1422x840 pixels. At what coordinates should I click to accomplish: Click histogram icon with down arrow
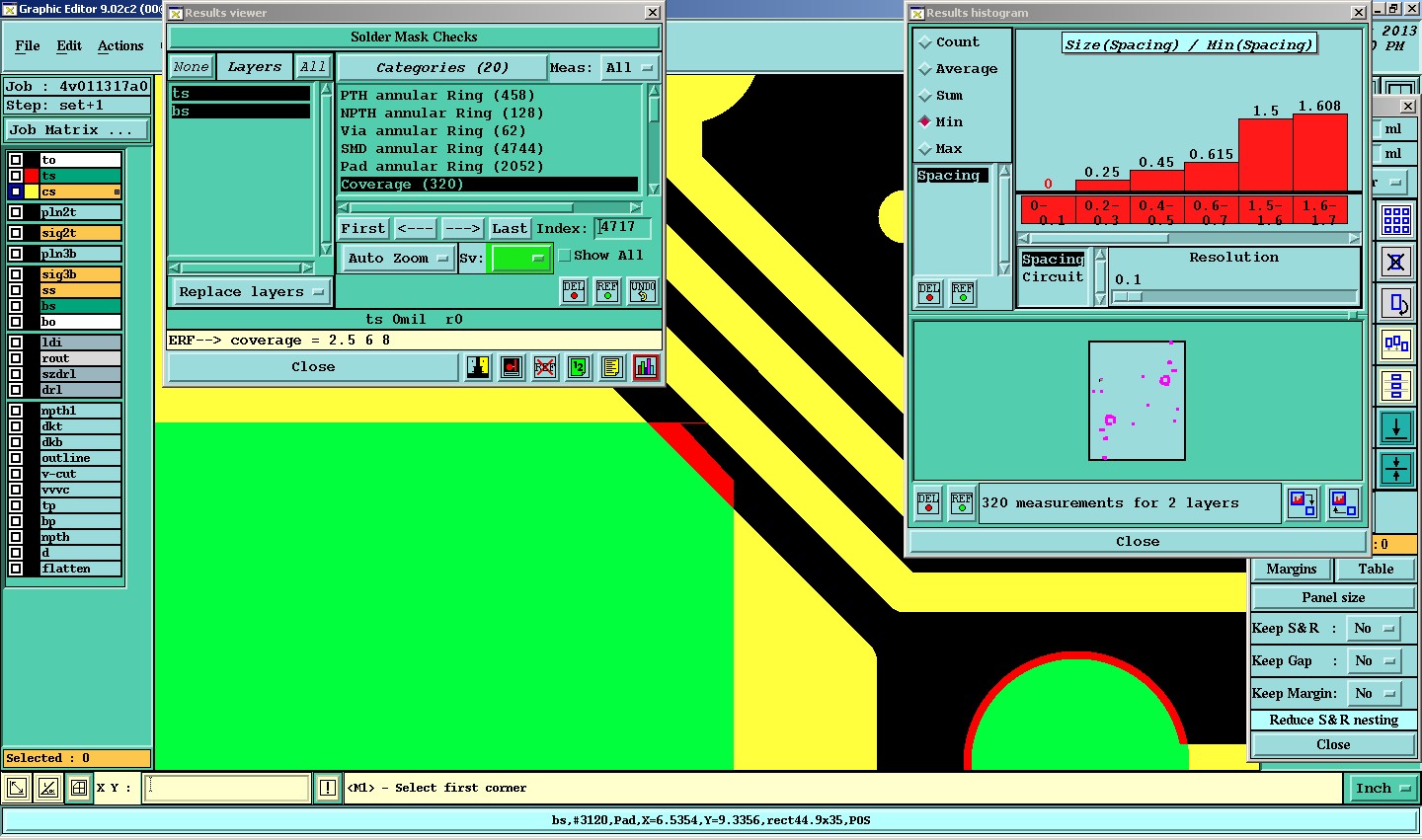coord(1303,503)
